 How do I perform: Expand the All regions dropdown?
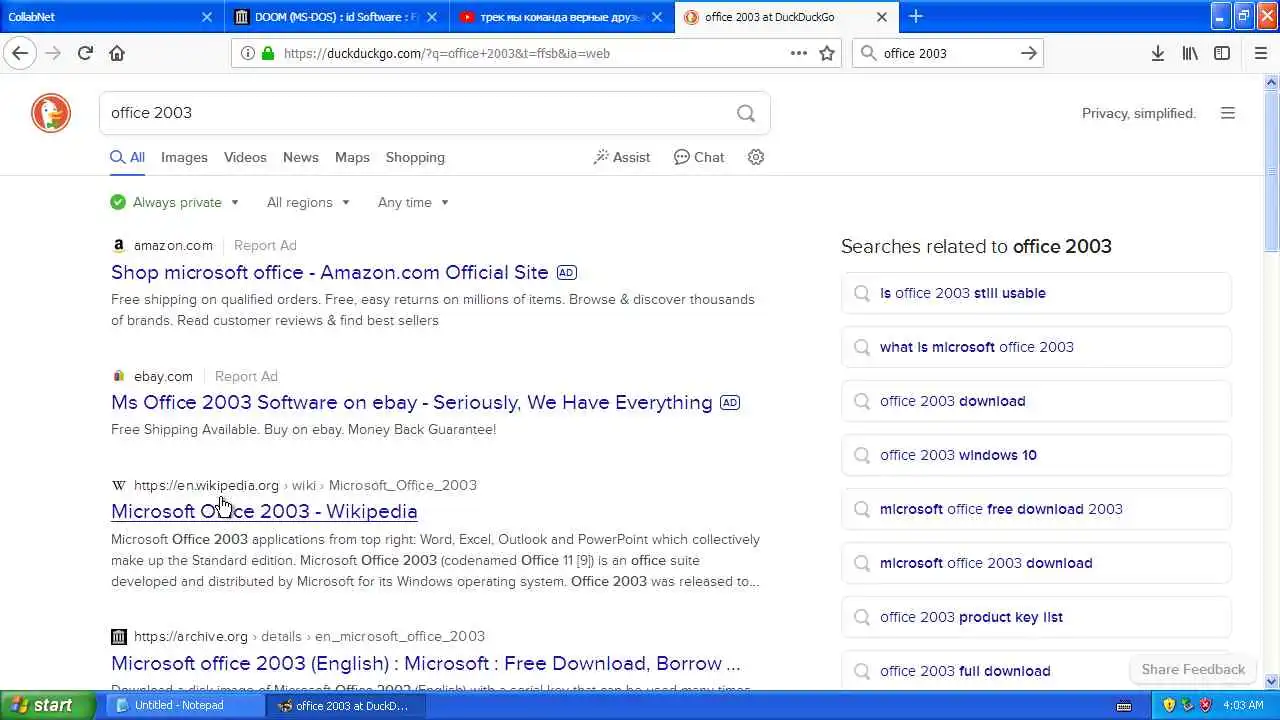click(x=308, y=202)
